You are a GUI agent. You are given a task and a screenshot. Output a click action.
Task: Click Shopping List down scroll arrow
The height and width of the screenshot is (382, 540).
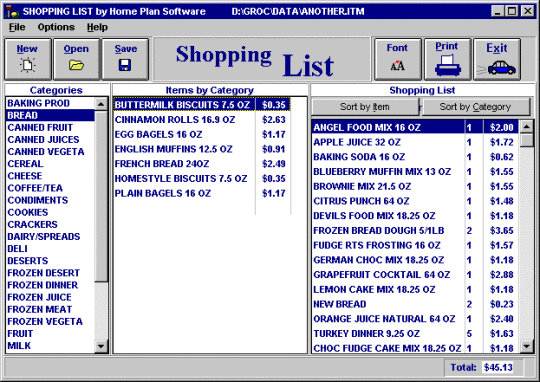point(527,346)
